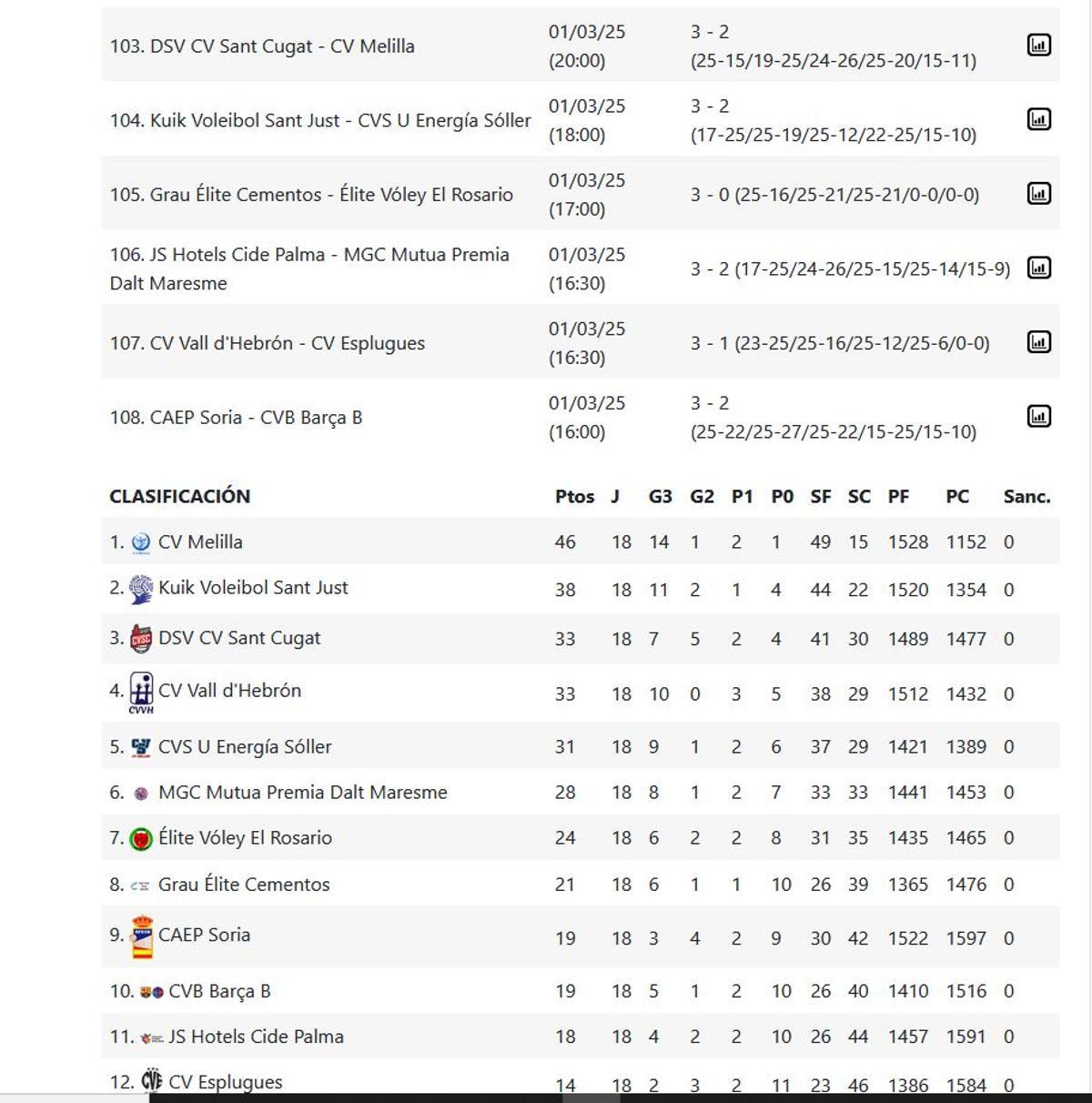Click Kuik Voleibol Sant Just team logo
This screenshot has height=1103, width=1092.
pyautogui.click(x=141, y=590)
